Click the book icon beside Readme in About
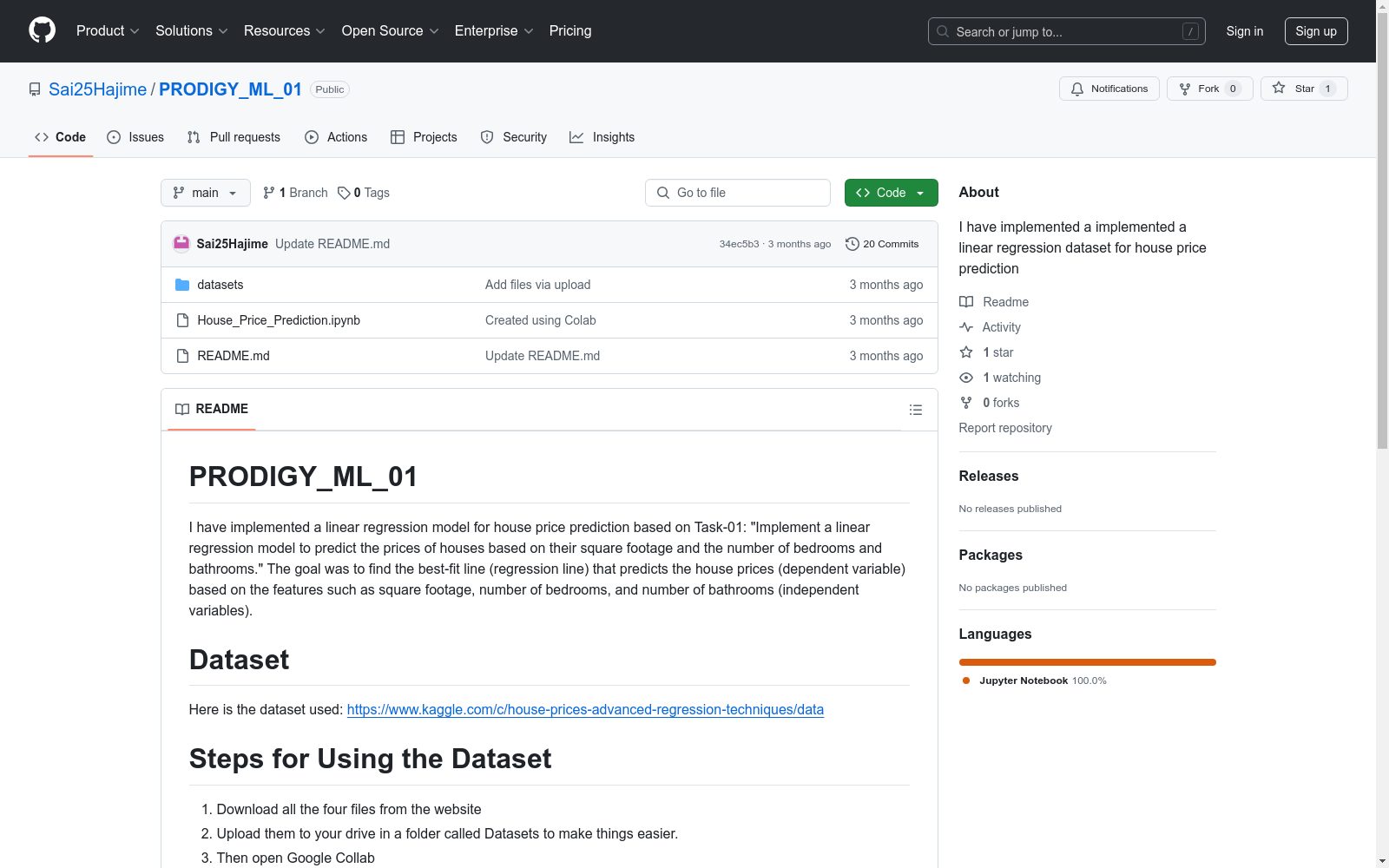Screen dimensions: 1389x868 (x=966, y=302)
